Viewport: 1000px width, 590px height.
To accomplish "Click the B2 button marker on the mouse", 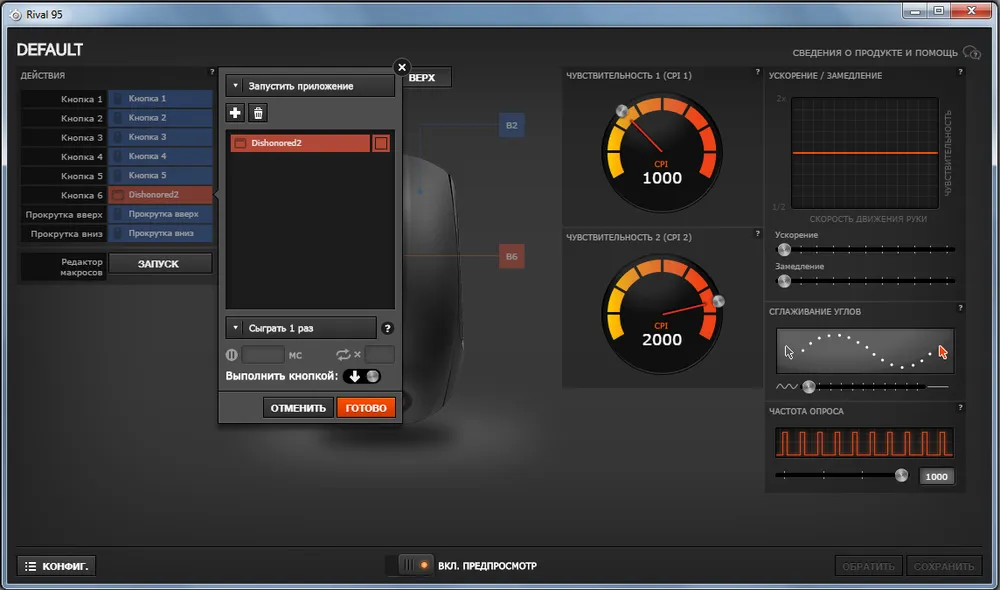I will pyautogui.click(x=511, y=125).
